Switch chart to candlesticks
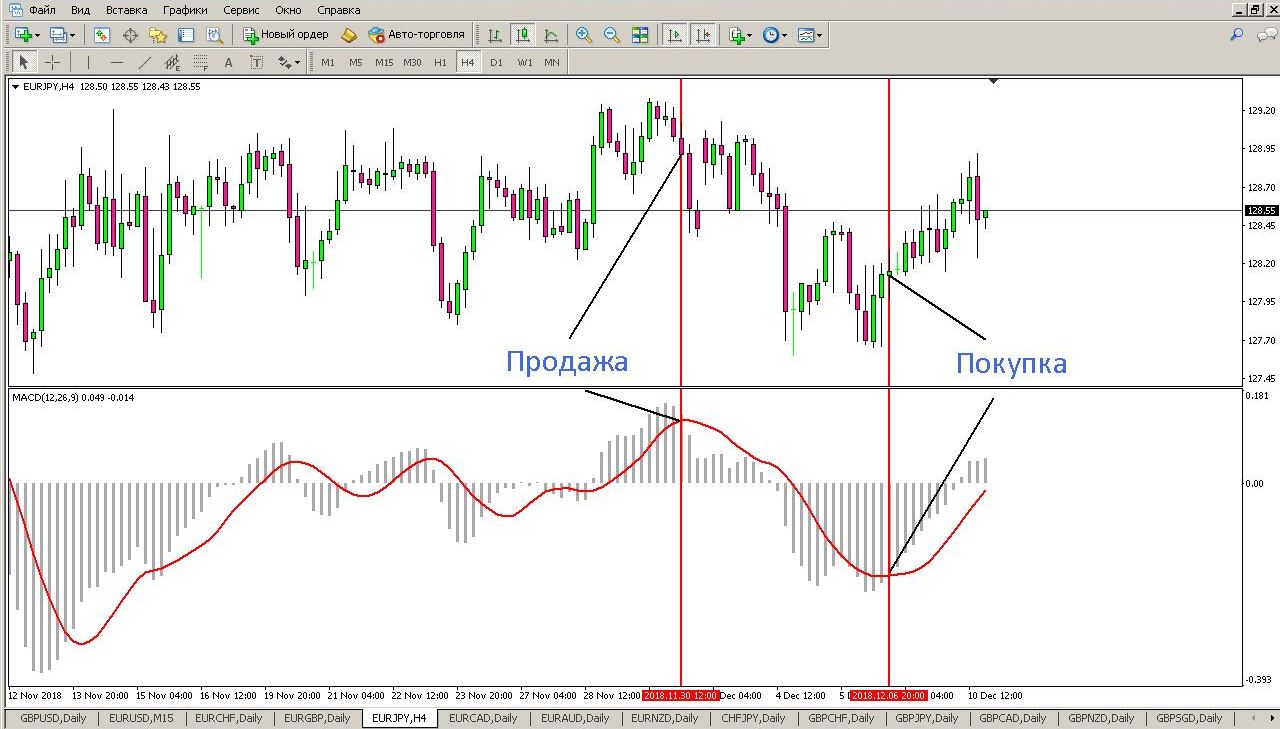Image resolution: width=1280 pixels, height=729 pixels. (523, 35)
